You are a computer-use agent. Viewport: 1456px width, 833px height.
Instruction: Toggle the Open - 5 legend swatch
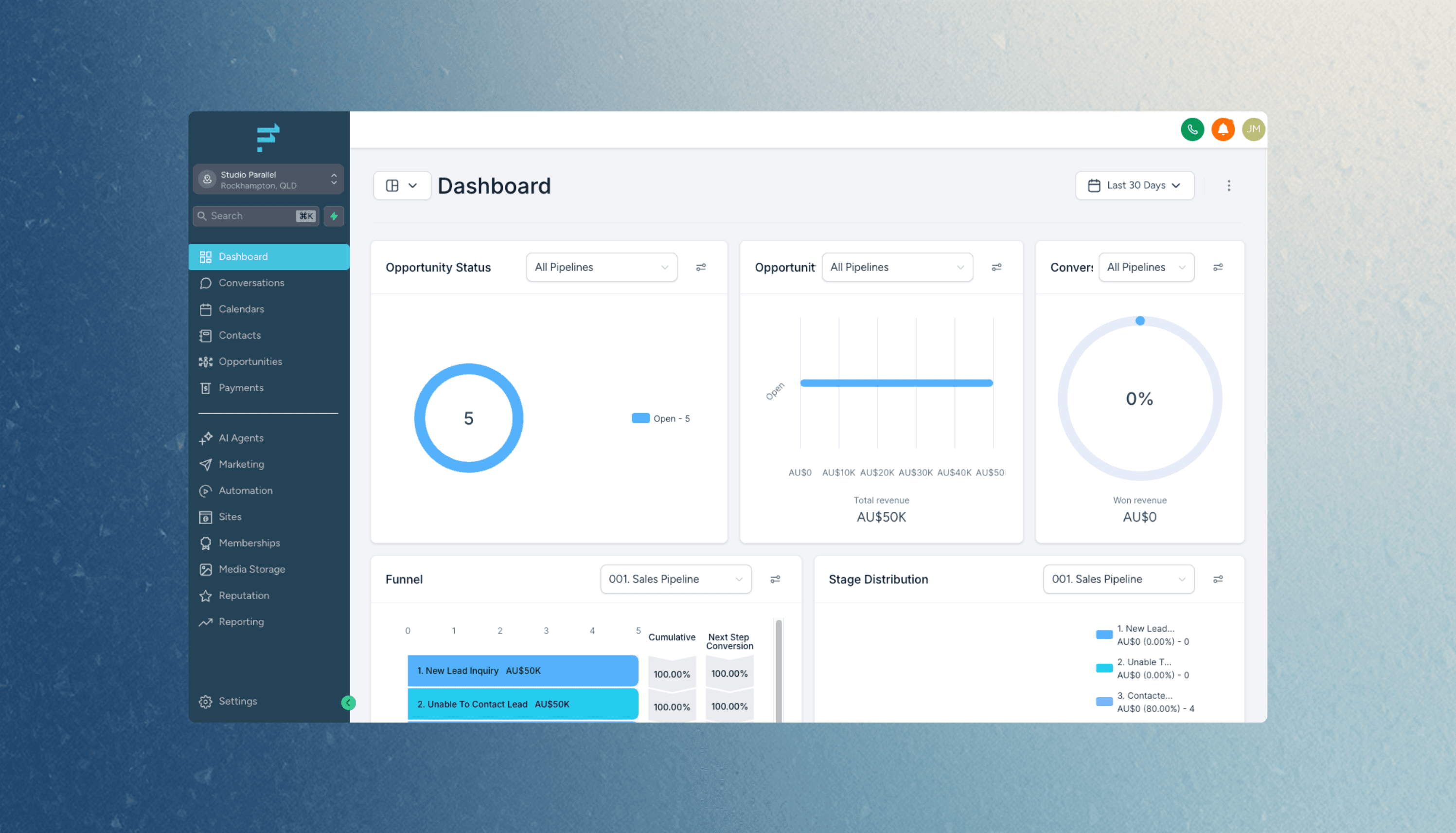point(640,419)
